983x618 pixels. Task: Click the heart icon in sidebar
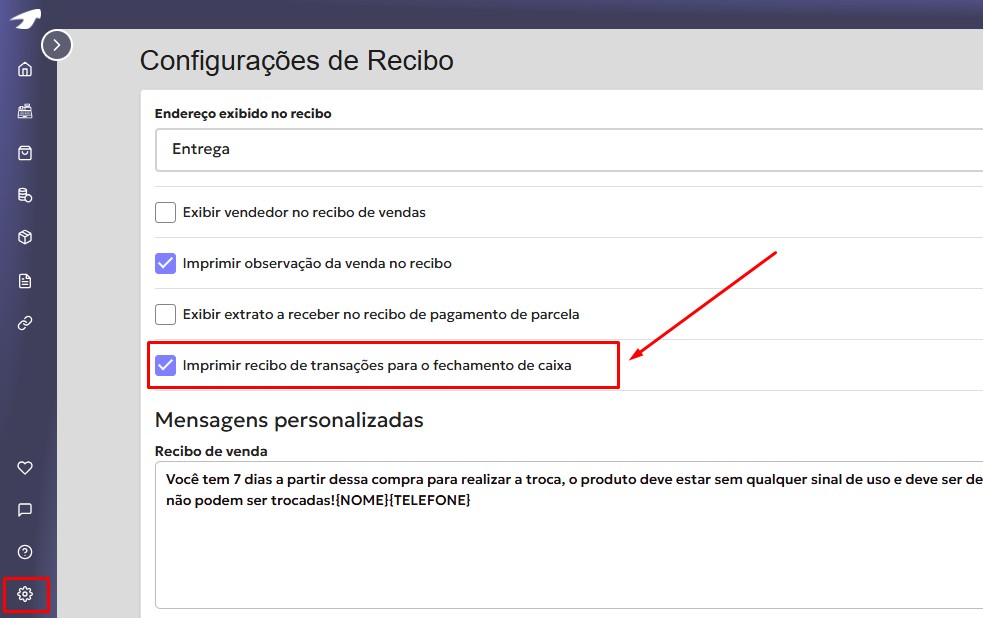click(x=26, y=467)
